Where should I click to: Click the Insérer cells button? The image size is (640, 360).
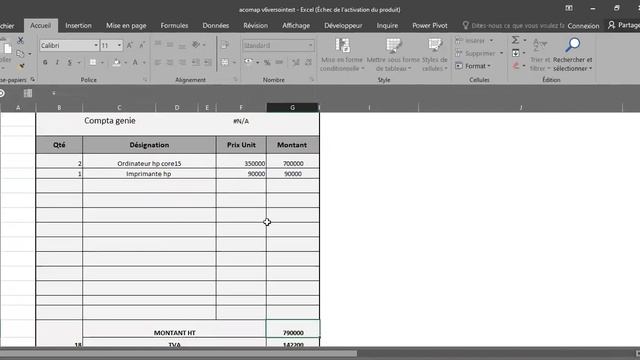tap(474, 40)
